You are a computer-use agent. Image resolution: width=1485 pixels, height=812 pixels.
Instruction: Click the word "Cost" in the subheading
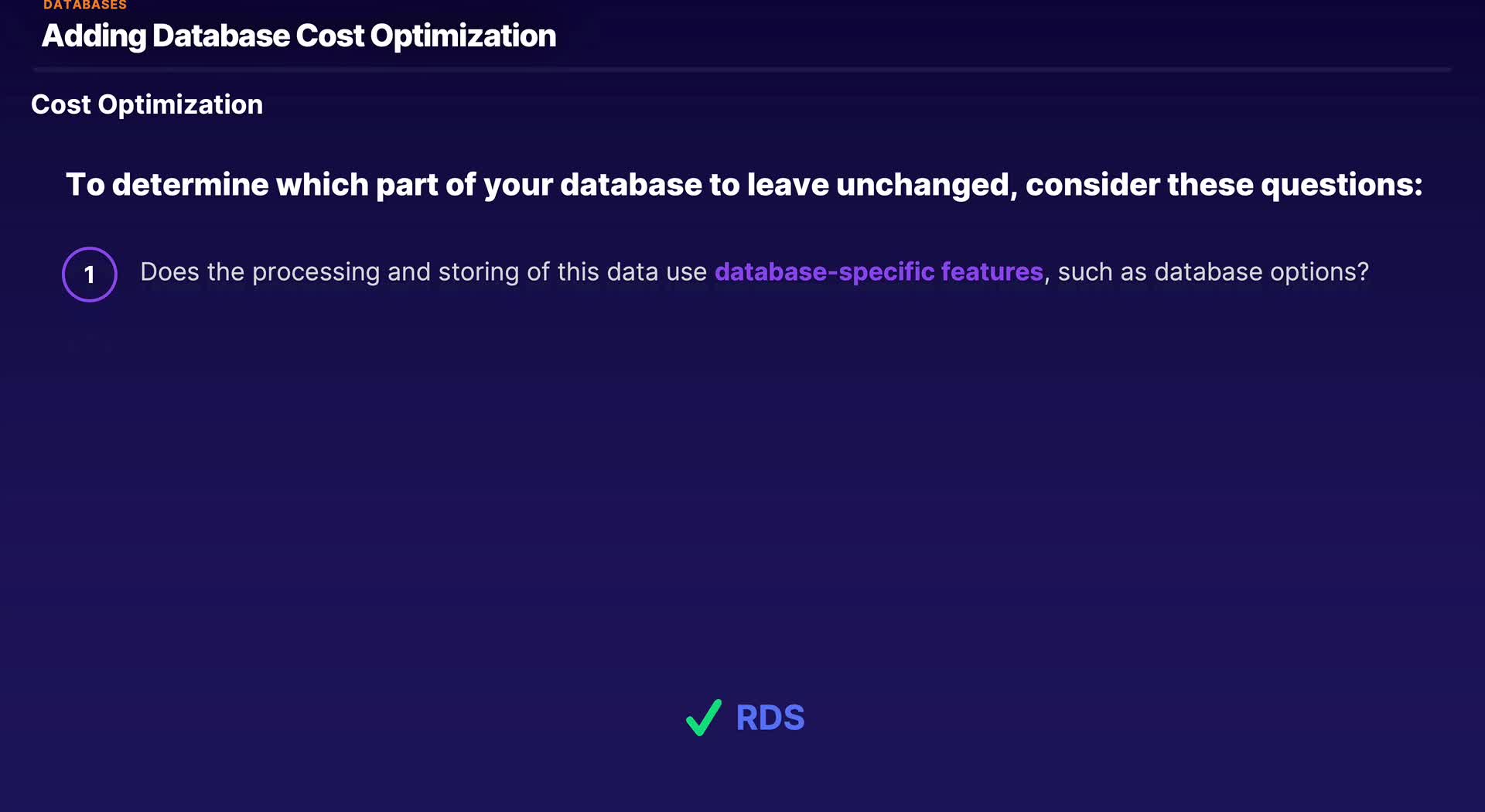(60, 104)
